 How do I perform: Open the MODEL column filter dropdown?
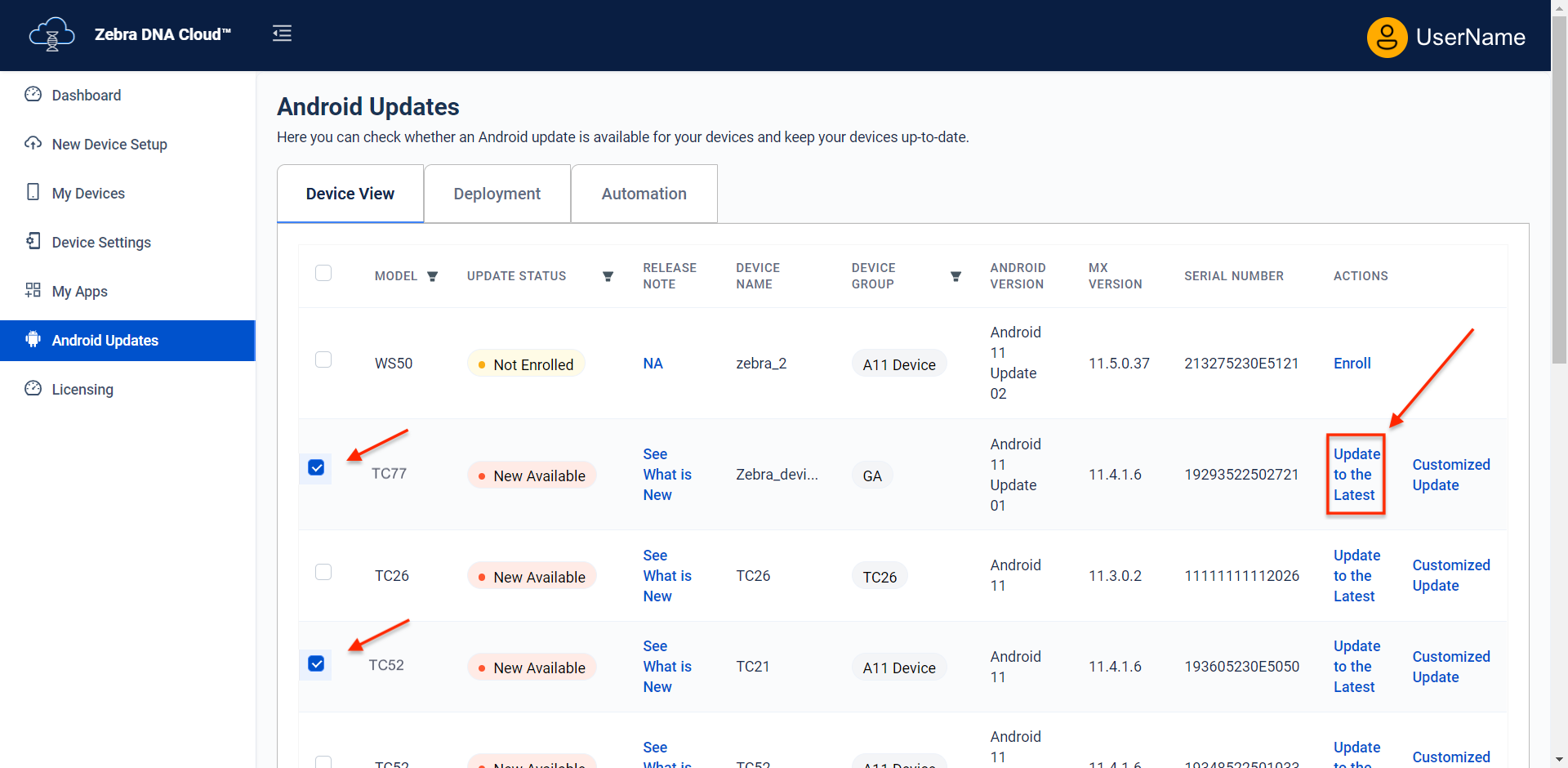click(433, 277)
